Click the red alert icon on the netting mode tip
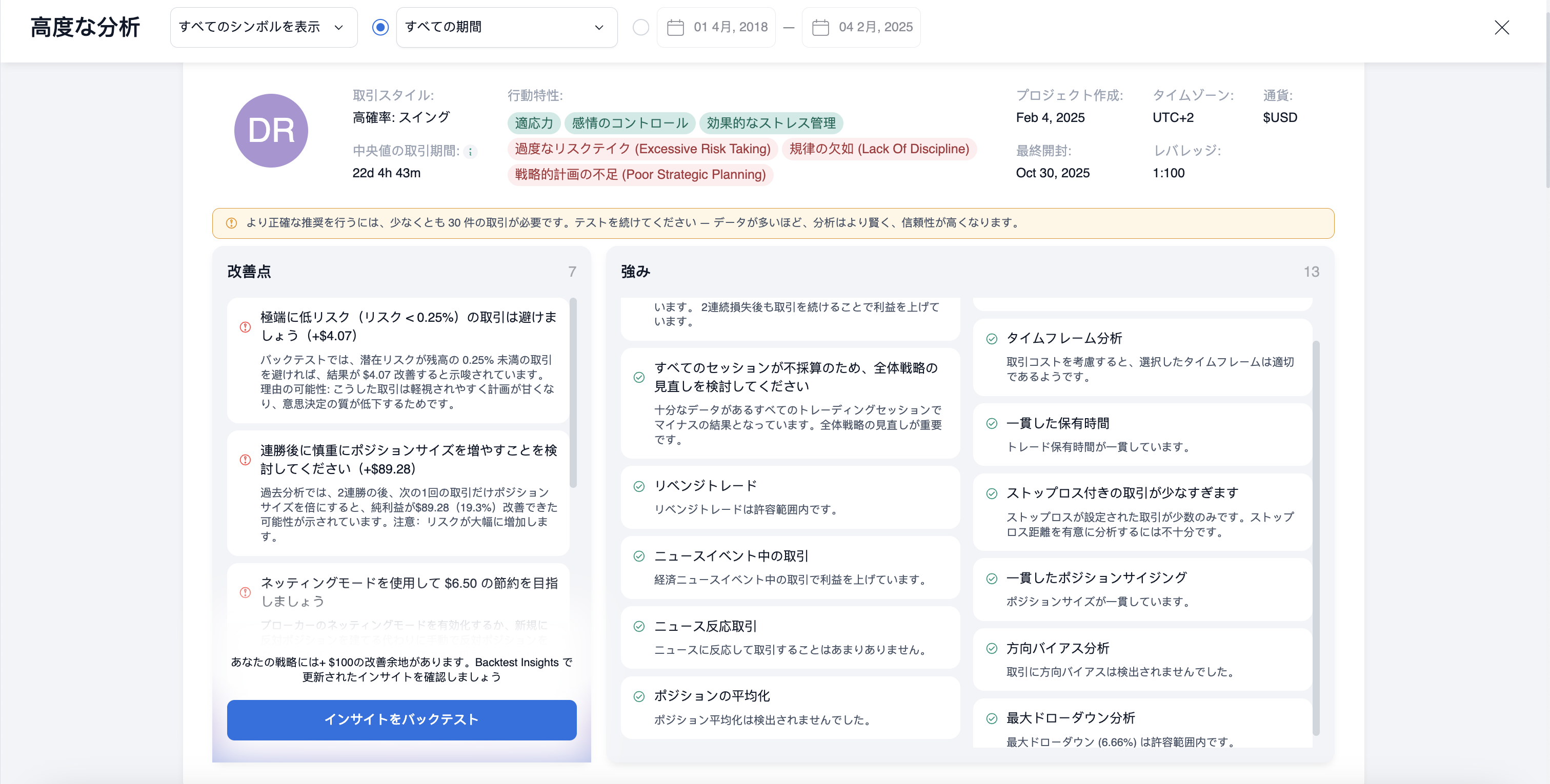 [x=245, y=592]
